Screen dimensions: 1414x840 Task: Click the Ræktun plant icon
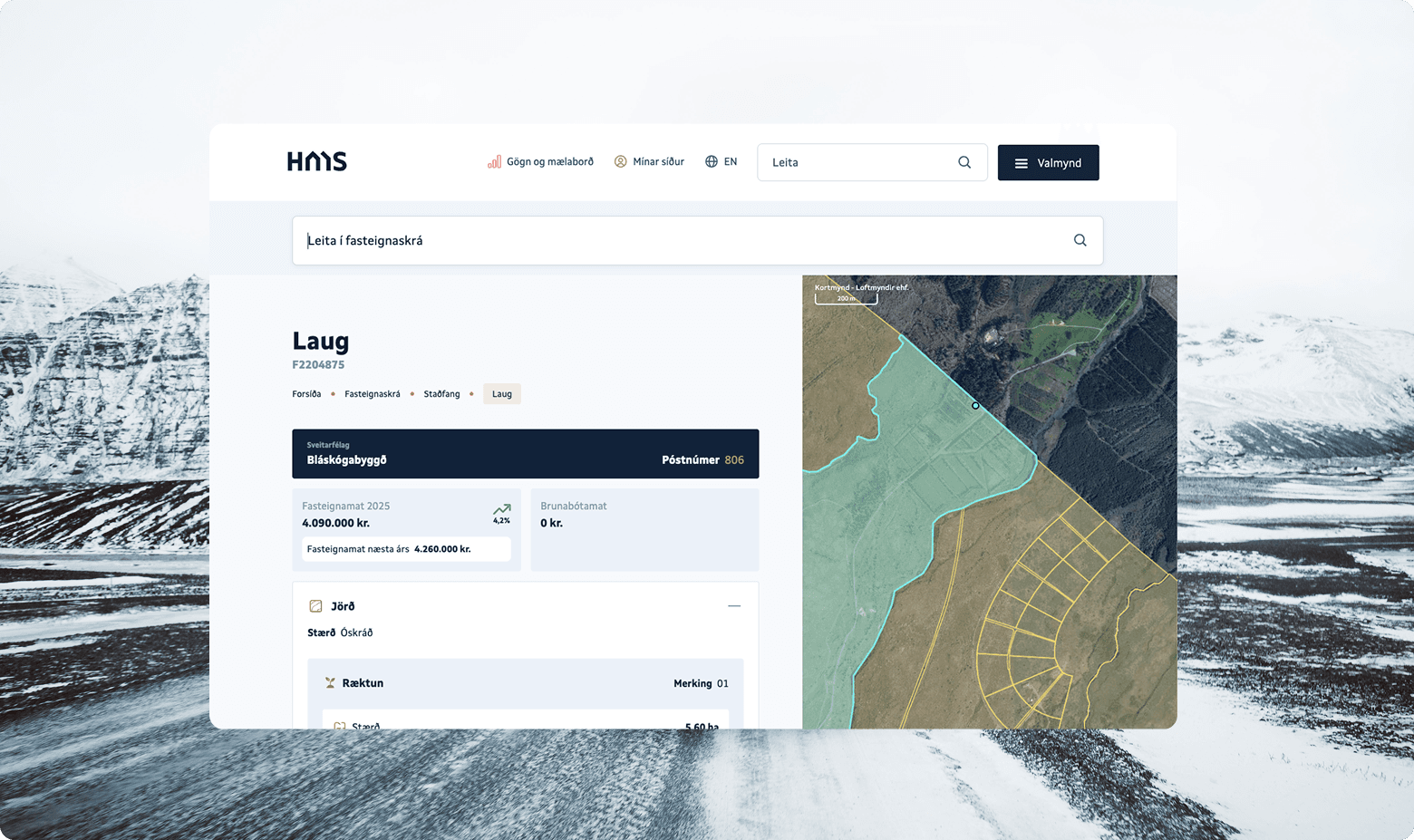pyautogui.click(x=330, y=683)
